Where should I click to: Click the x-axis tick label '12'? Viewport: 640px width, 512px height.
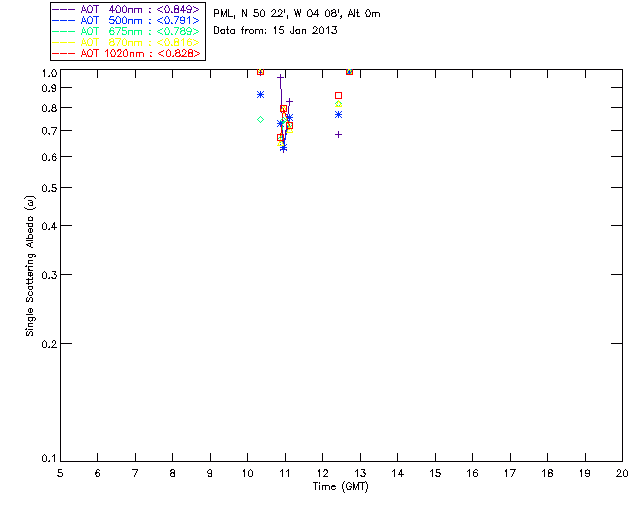[322, 474]
